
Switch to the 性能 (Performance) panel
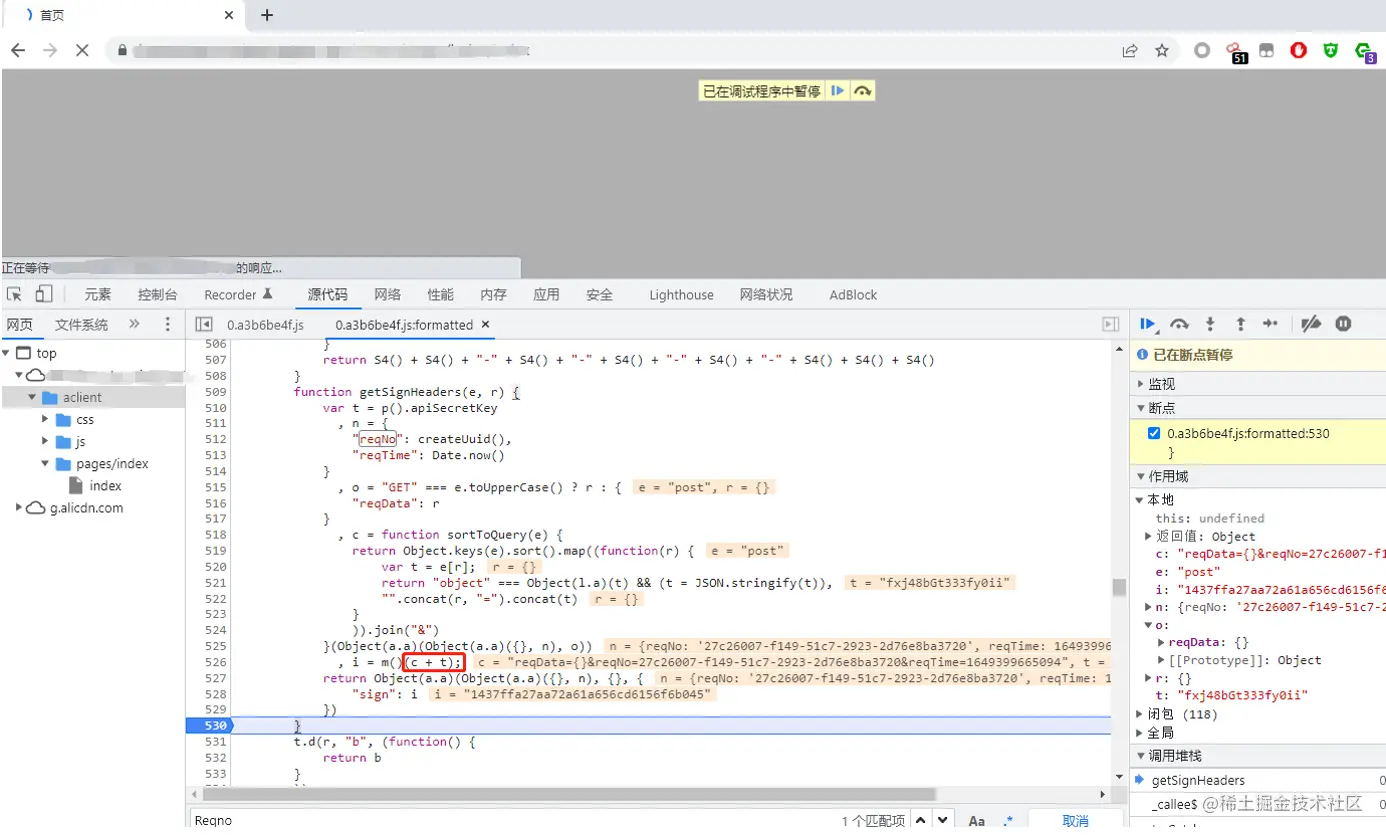pyautogui.click(x=441, y=294)
